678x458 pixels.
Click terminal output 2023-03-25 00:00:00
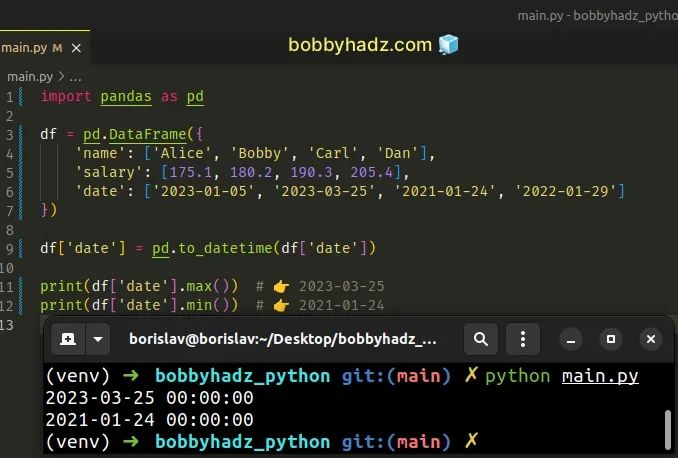(149, 398)
